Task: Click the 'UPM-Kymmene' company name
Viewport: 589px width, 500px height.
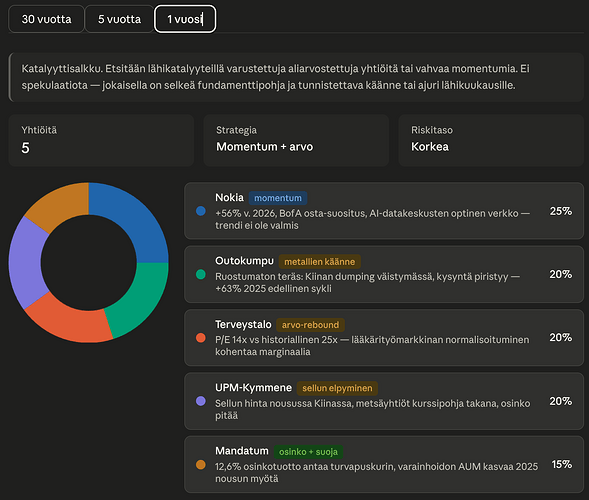Action: pyautogui.click(x=253, y=388)
